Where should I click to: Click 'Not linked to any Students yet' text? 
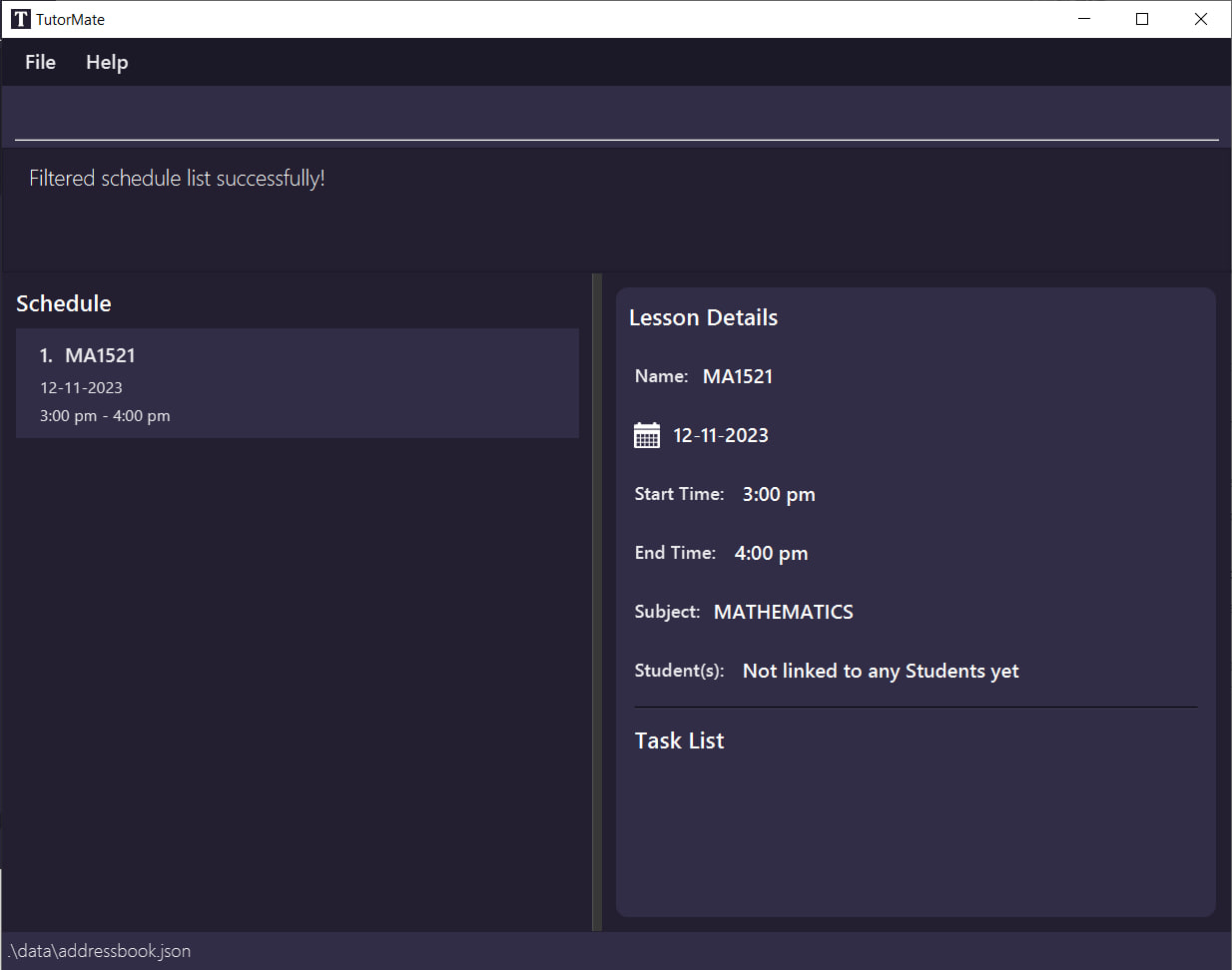click(x=881, y=671)
